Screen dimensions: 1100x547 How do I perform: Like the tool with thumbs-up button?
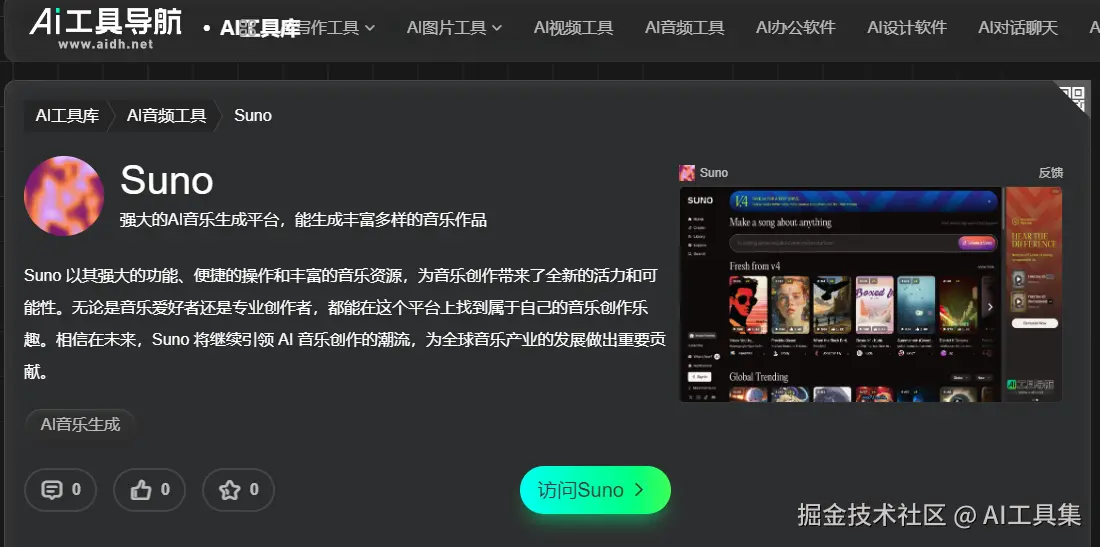149,489
